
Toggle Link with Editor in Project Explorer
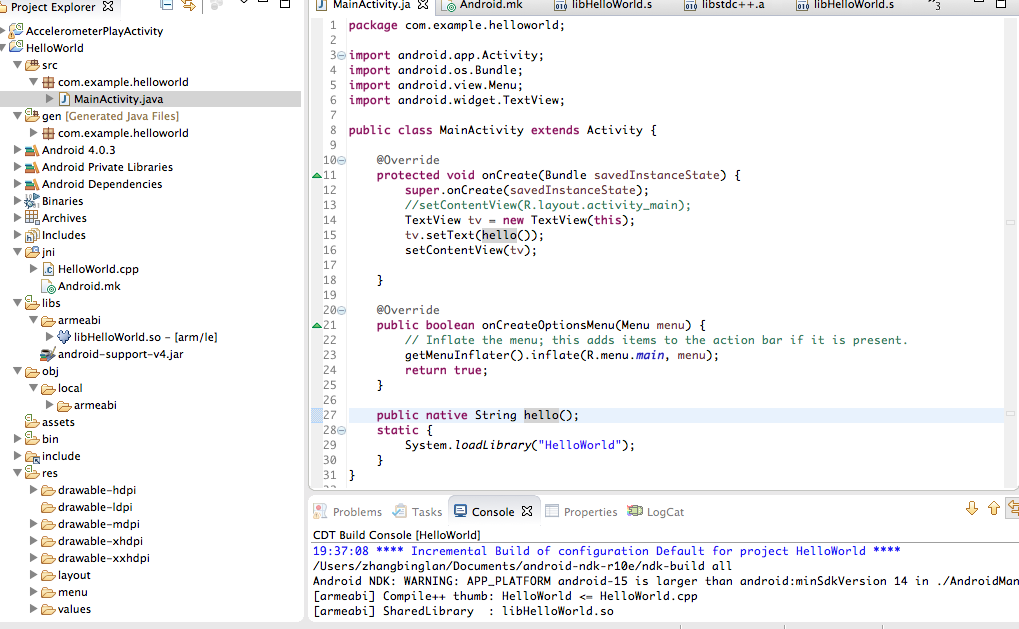click(188, 5)
